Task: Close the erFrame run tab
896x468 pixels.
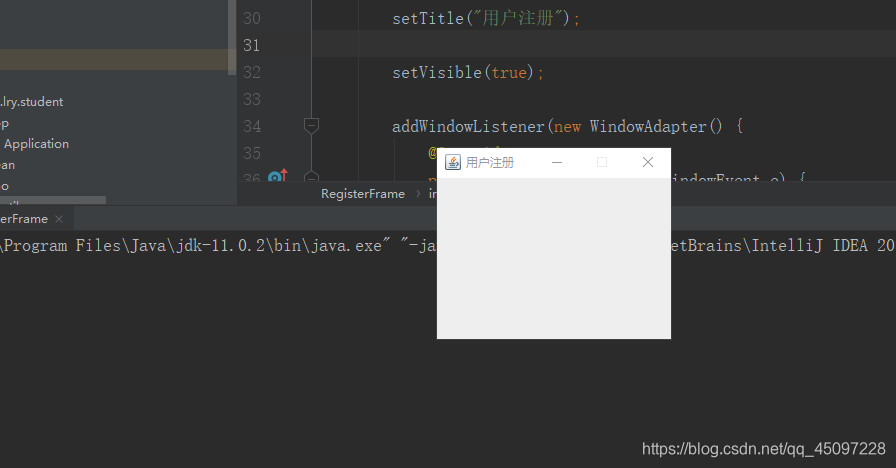Action: pyautogui.click(x=59, y=219)
